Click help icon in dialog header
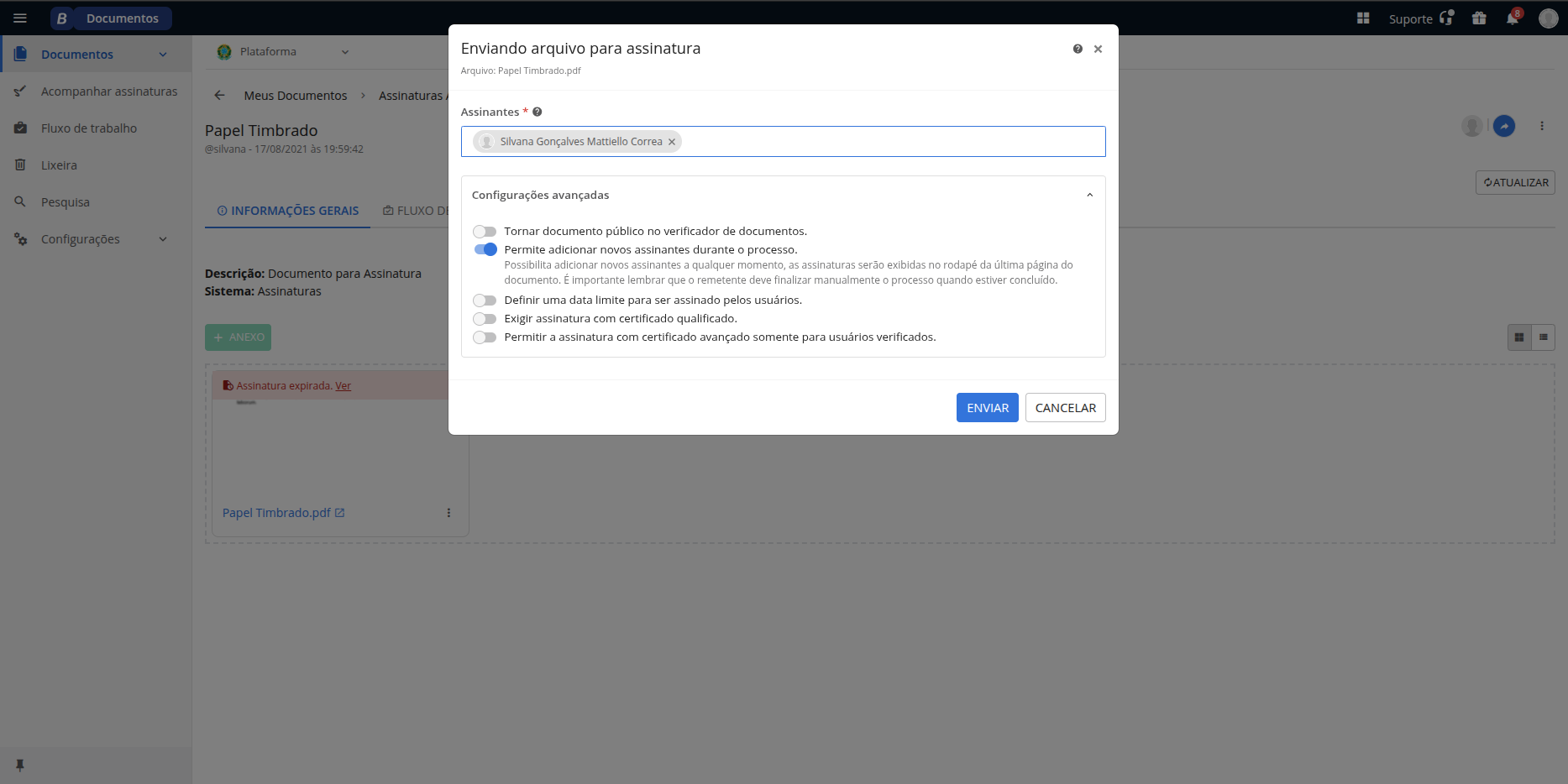 (1078, 49)
